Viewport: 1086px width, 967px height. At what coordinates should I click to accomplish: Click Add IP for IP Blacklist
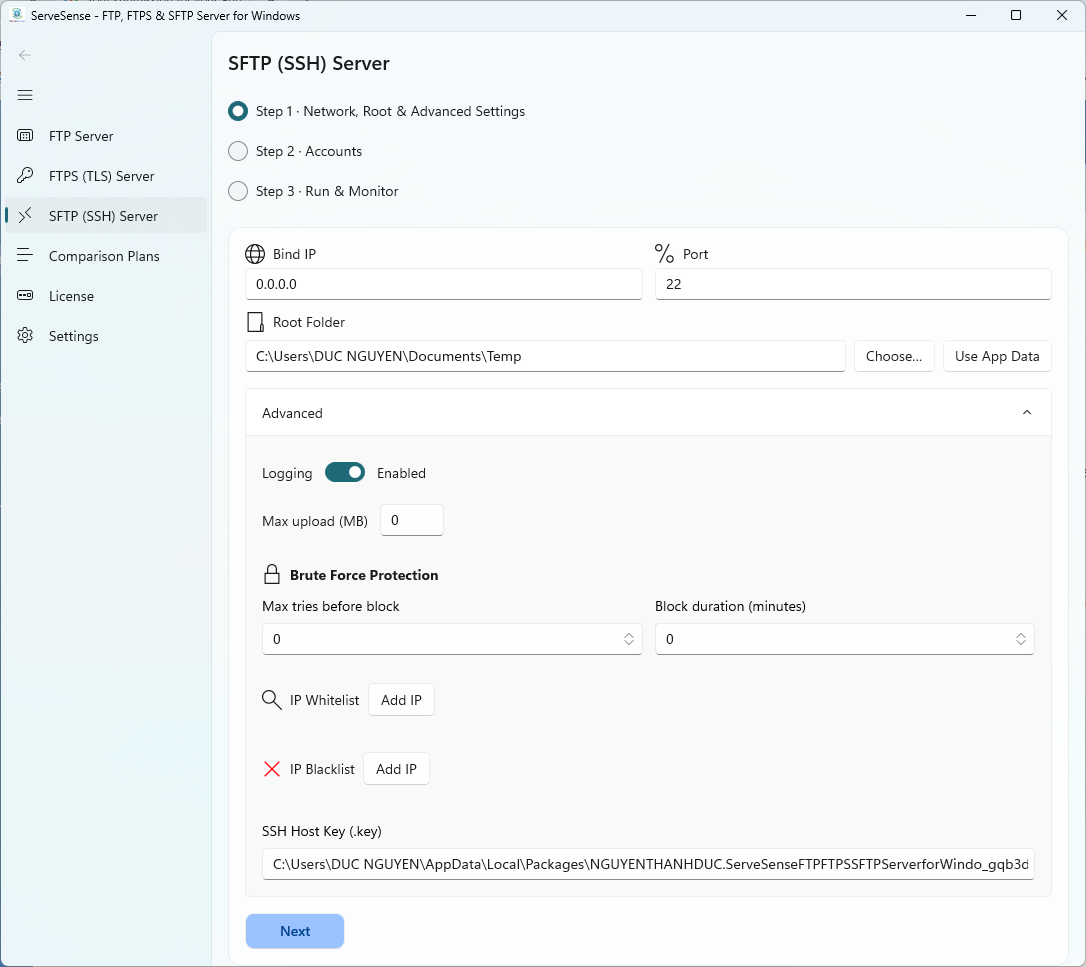pos(396,769)
